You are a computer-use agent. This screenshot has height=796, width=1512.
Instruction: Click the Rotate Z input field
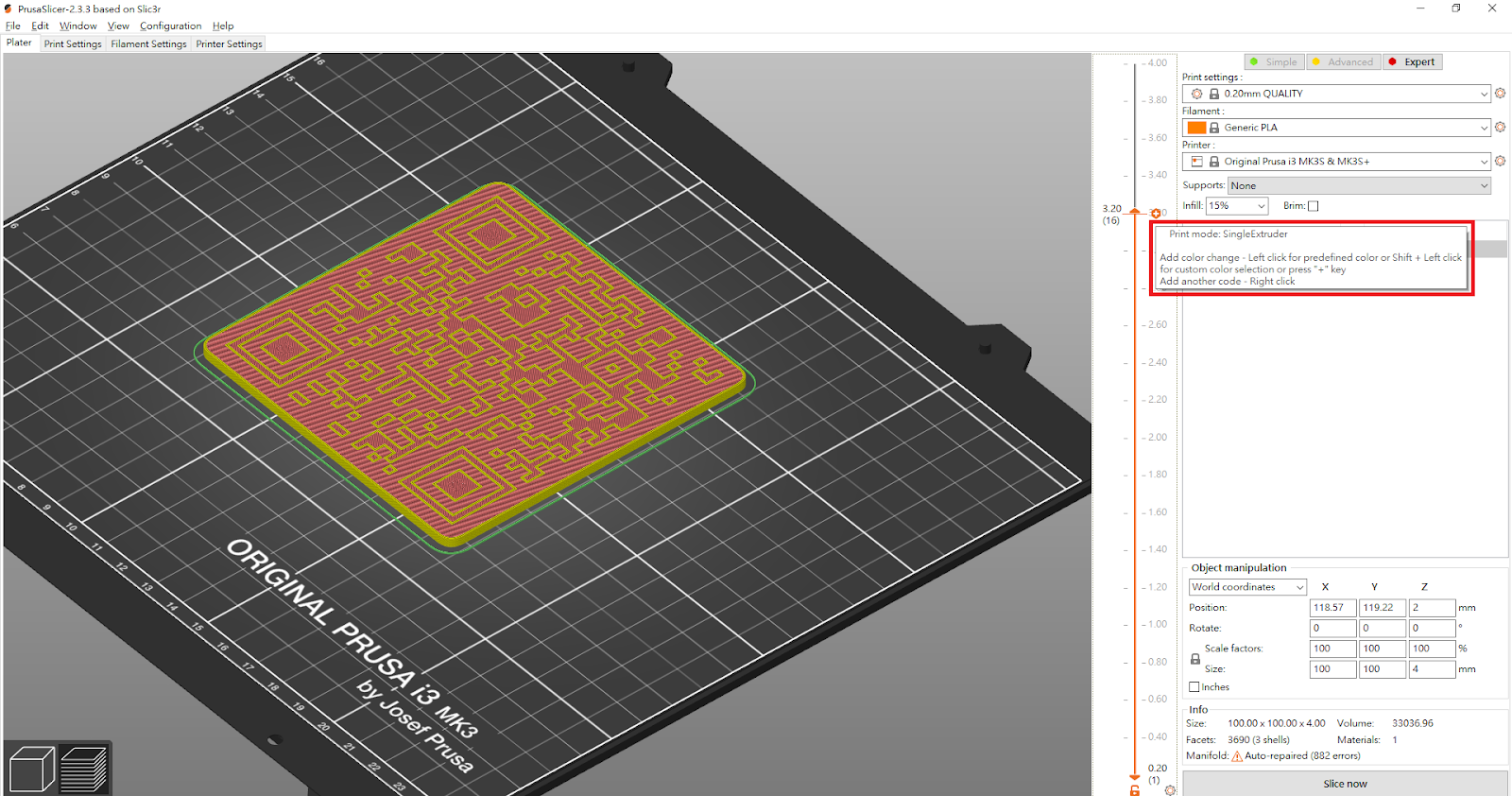pyautogui.click(x=1432, y=629)
